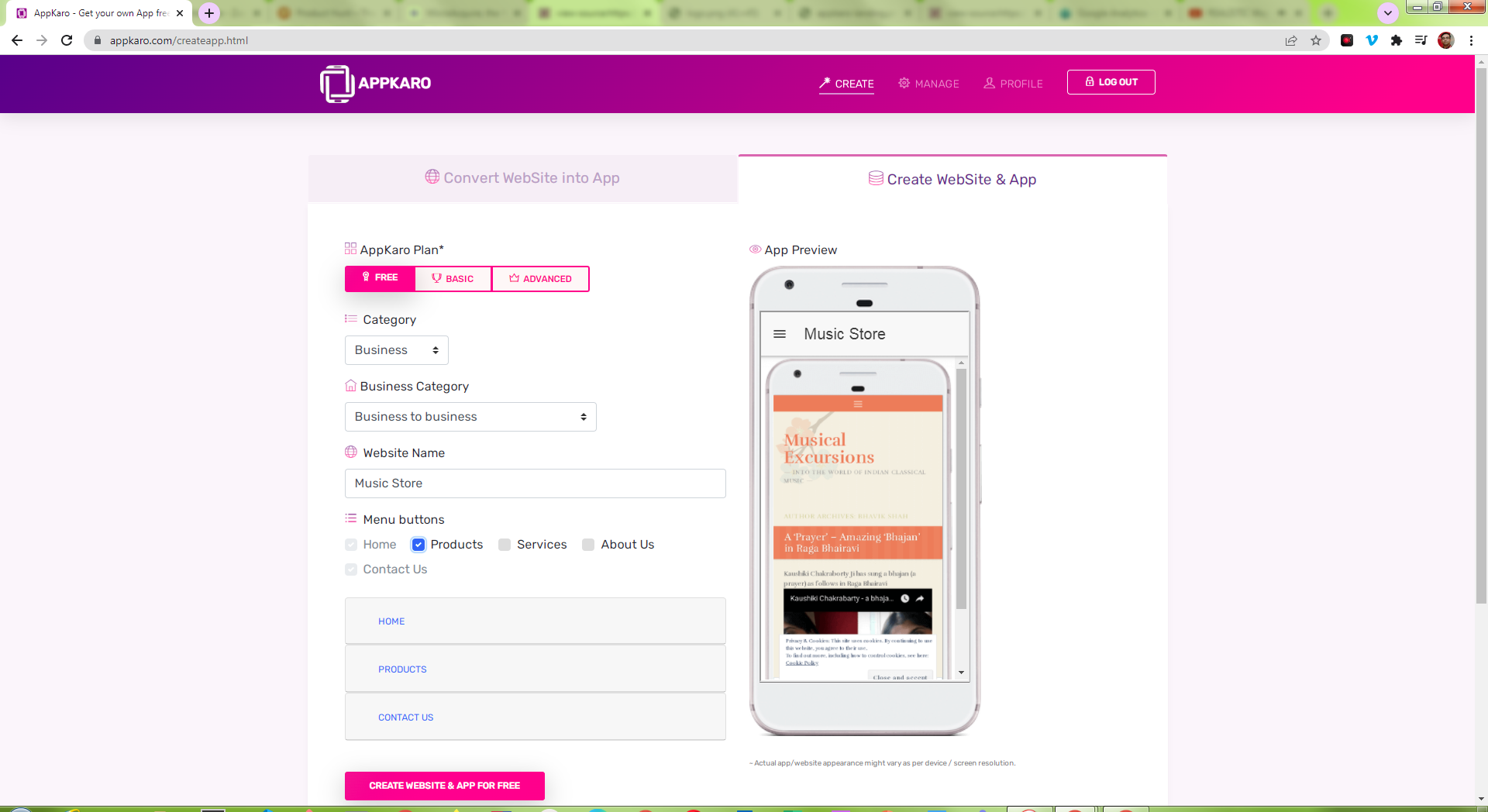Viewport: 1488px width, 812px height.
Task: Click the eye icon next to App Preview
Action: click(x=754, y=249)
